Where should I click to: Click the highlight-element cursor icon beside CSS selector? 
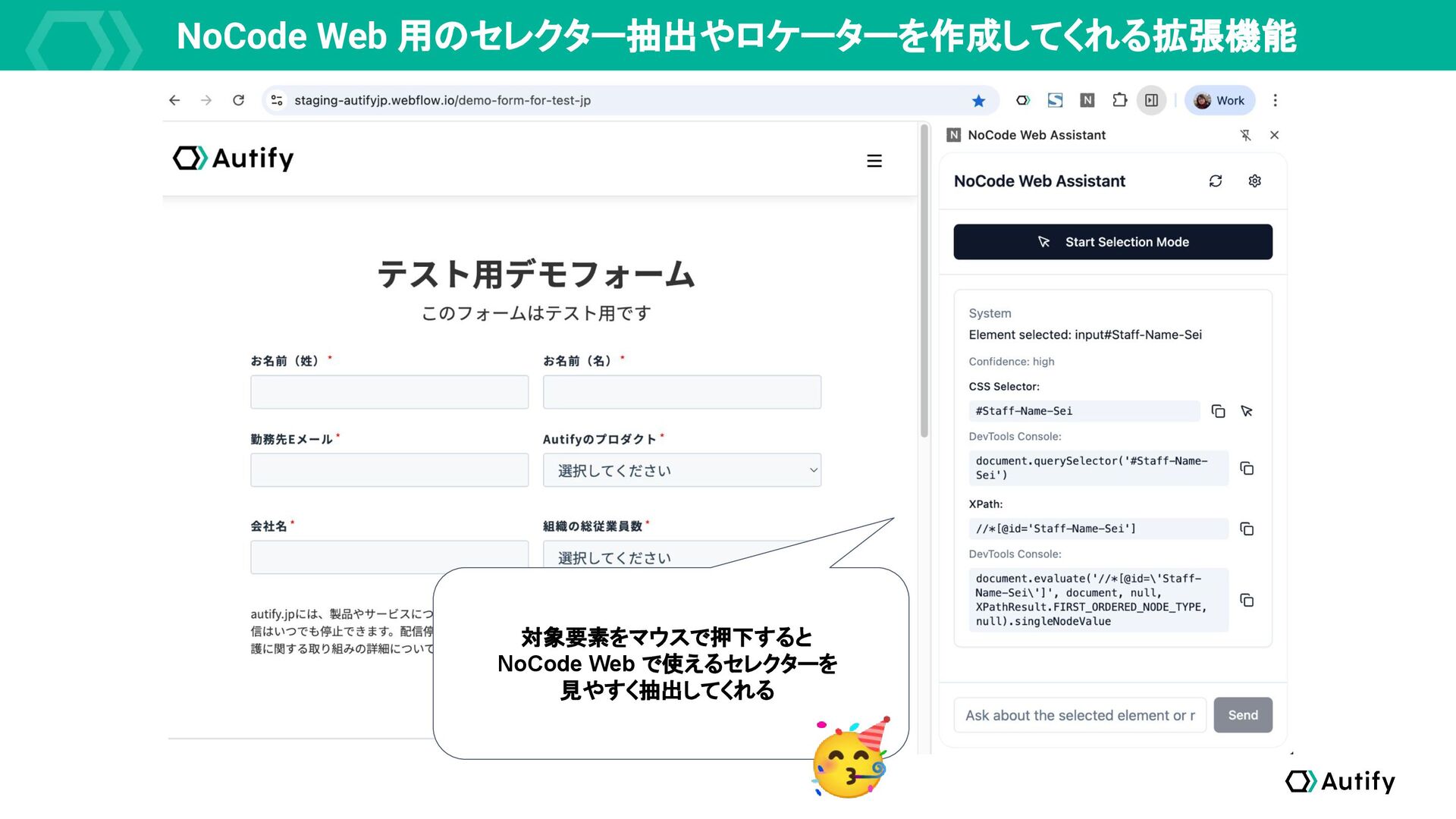(1247, 411)
